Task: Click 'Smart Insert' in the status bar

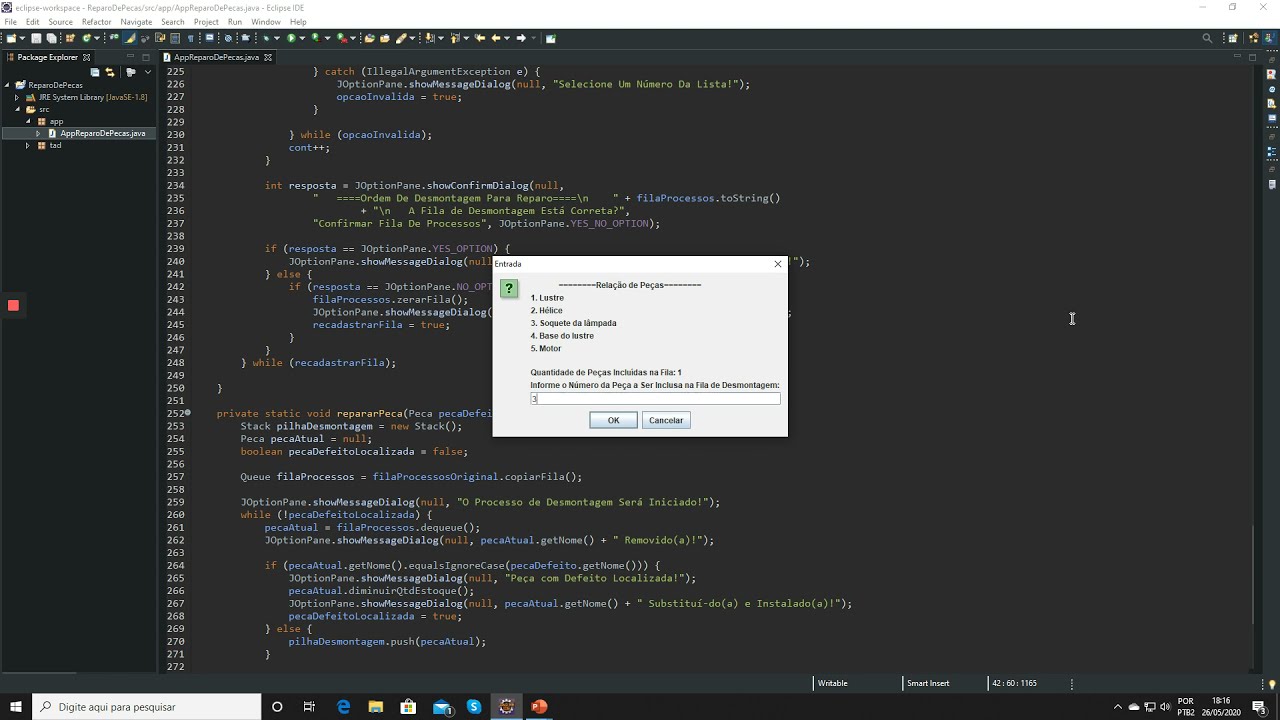Action: (928, 683)
